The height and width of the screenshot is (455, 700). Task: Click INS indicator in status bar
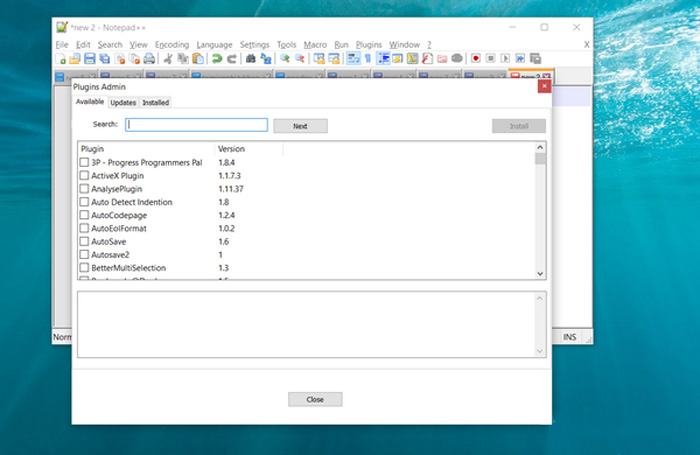[x=569, y=337]
